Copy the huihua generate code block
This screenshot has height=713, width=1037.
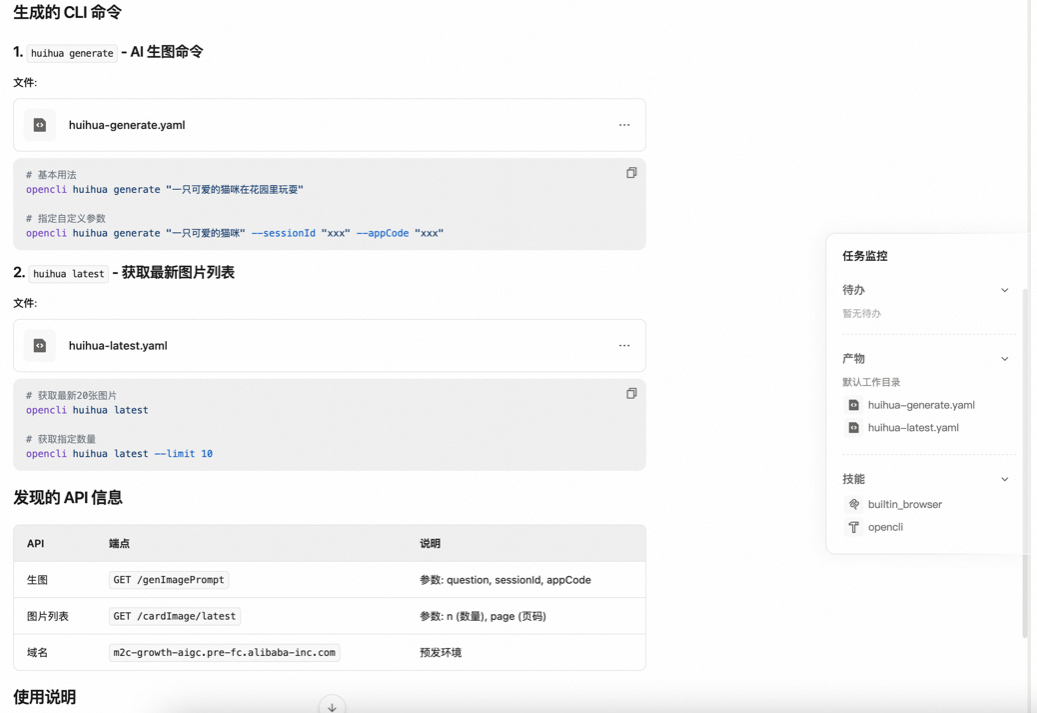(x=631, y=172)
